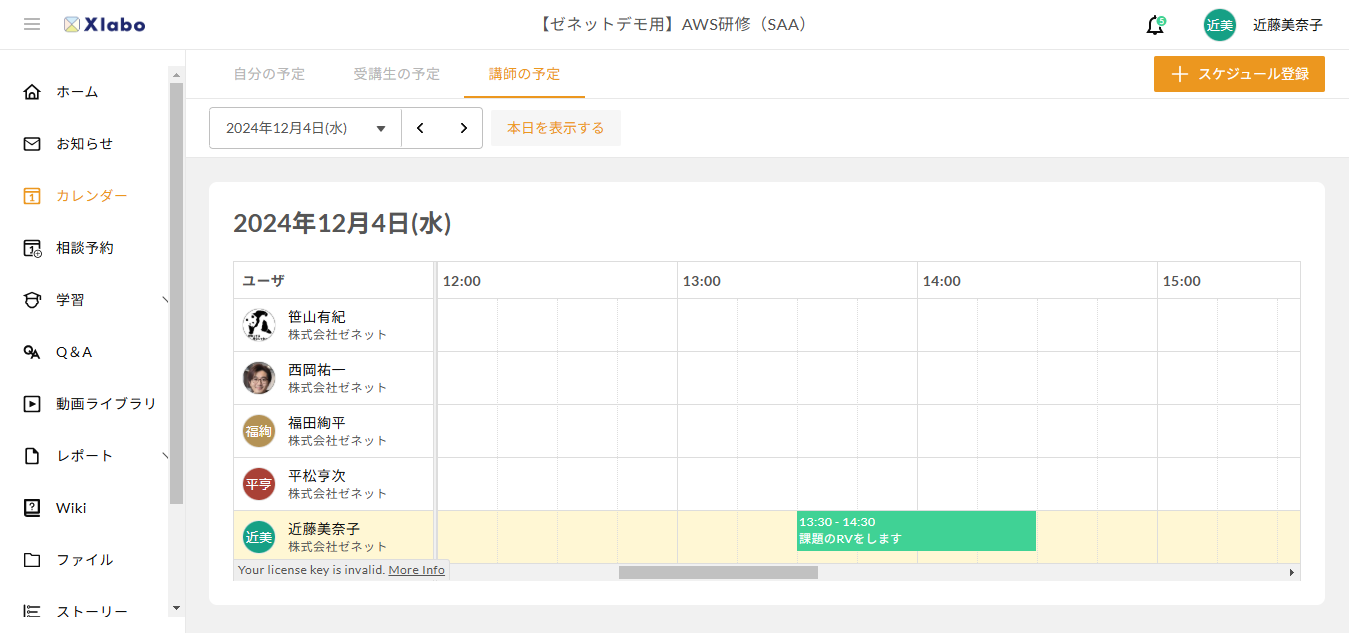Expand the 学習 sidebar submenu

coord(165,300)
